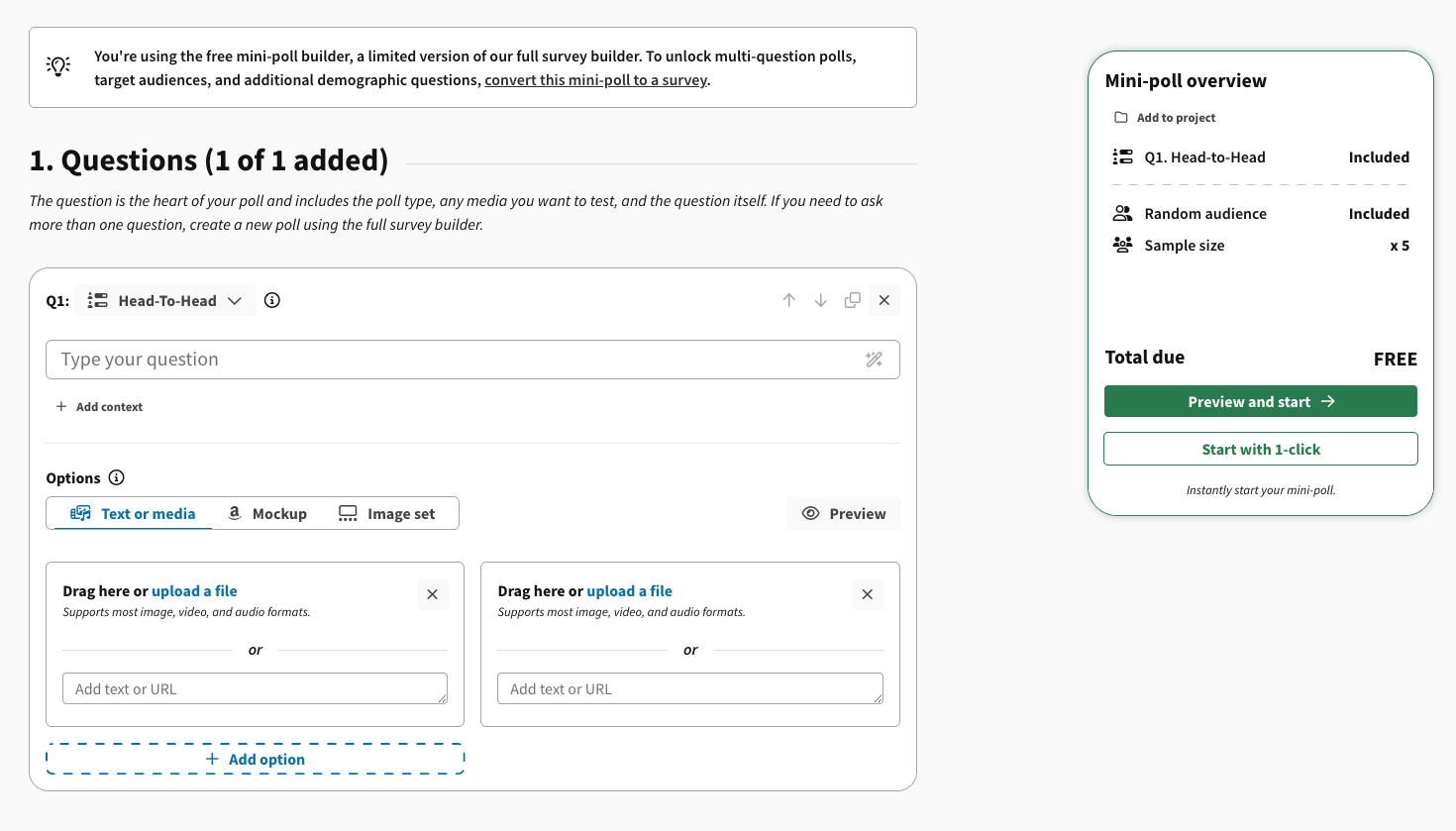Click the Type your question field

click(472, 360)
